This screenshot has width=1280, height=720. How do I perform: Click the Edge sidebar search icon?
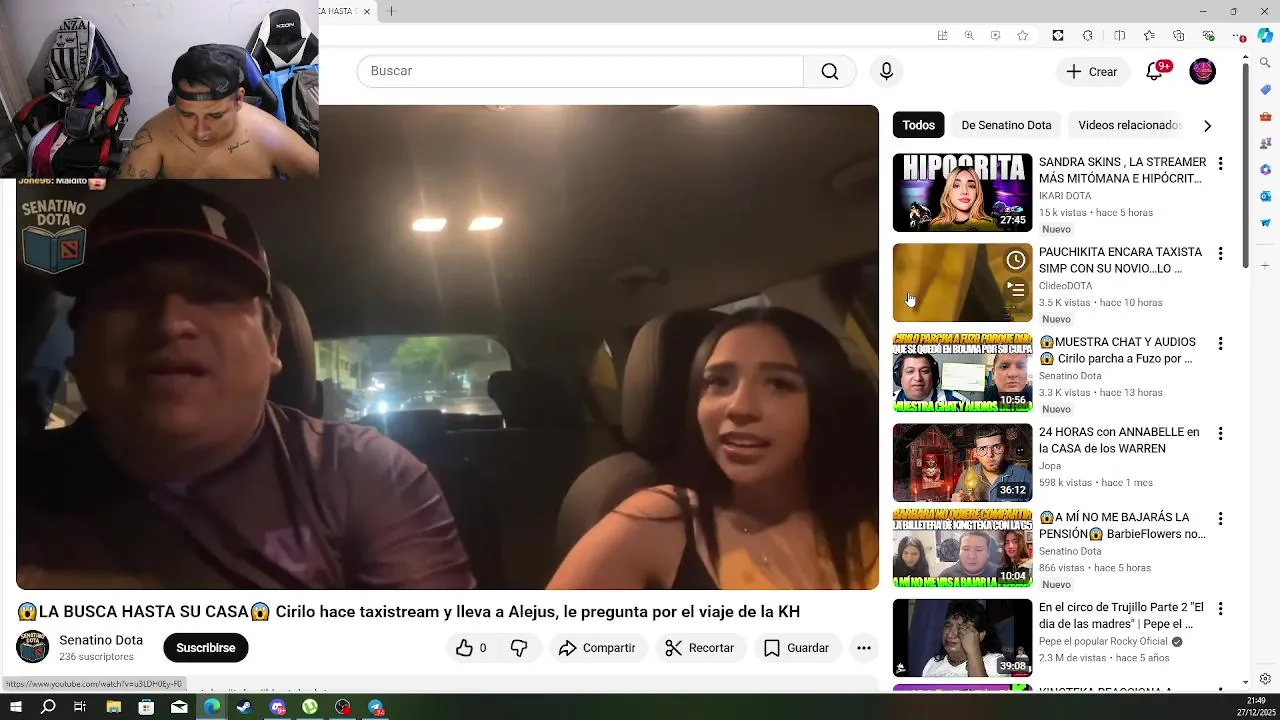[1265, 63]
